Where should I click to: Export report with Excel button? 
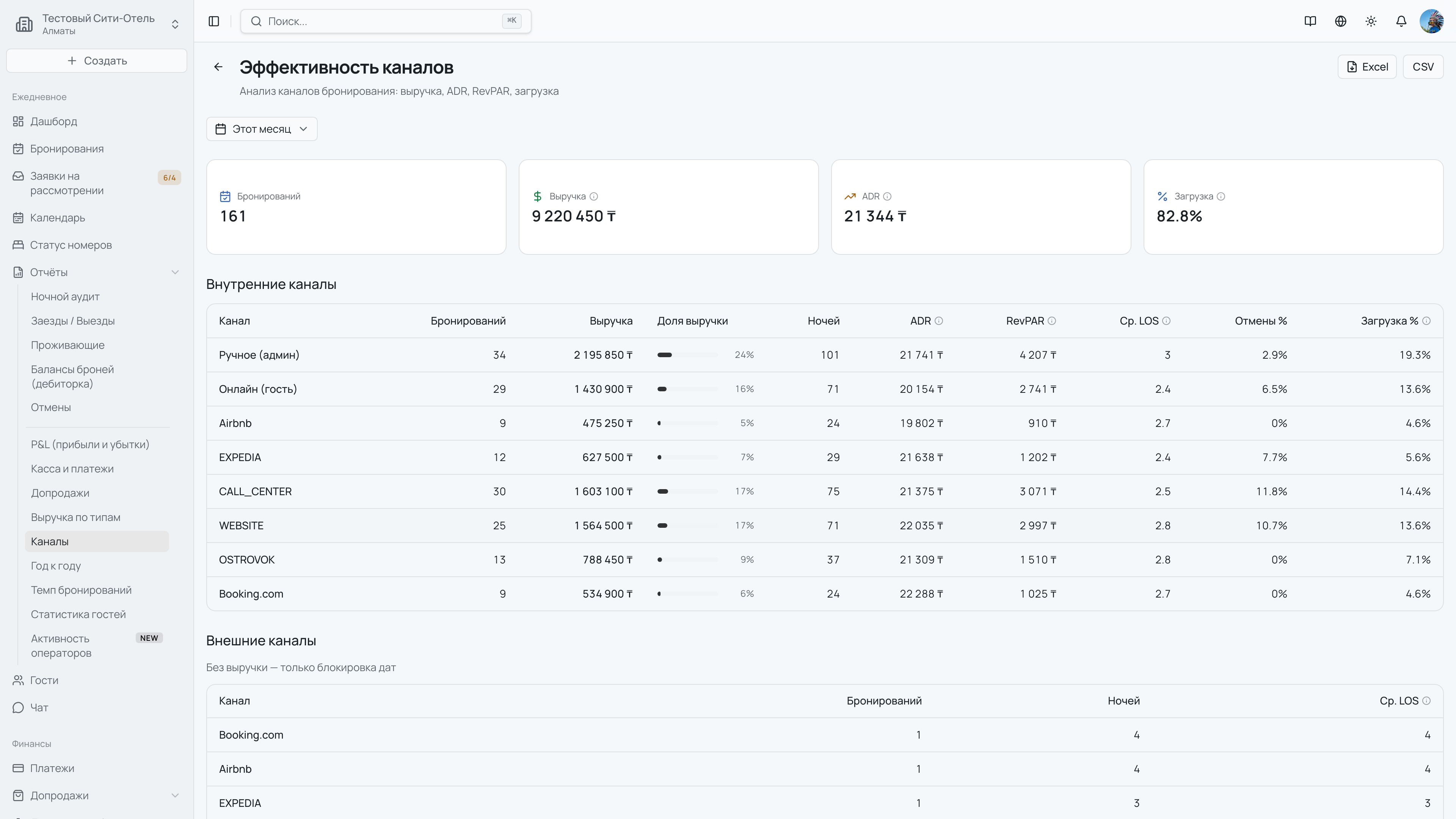click(1367, 67)
